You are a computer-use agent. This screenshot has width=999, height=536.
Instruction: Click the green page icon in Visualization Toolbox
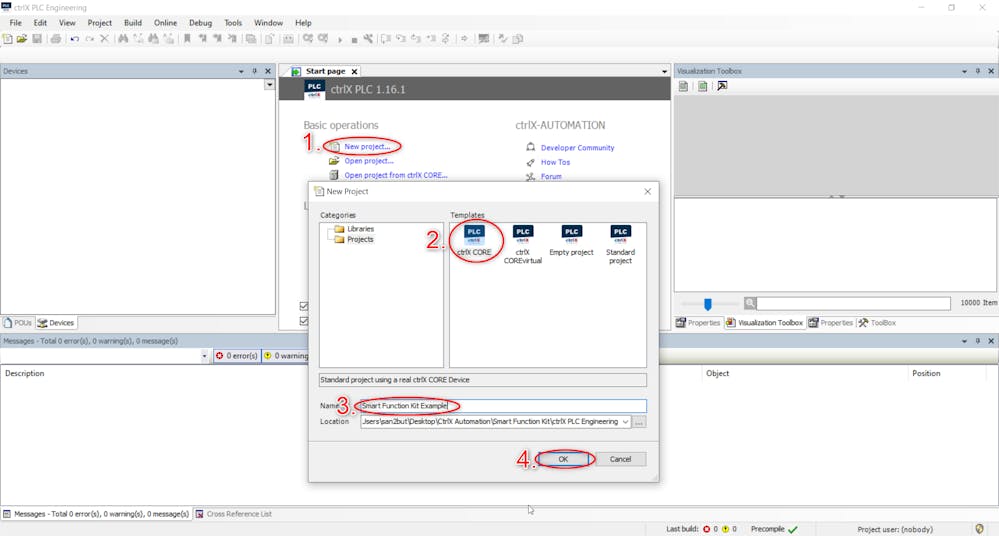702,86
